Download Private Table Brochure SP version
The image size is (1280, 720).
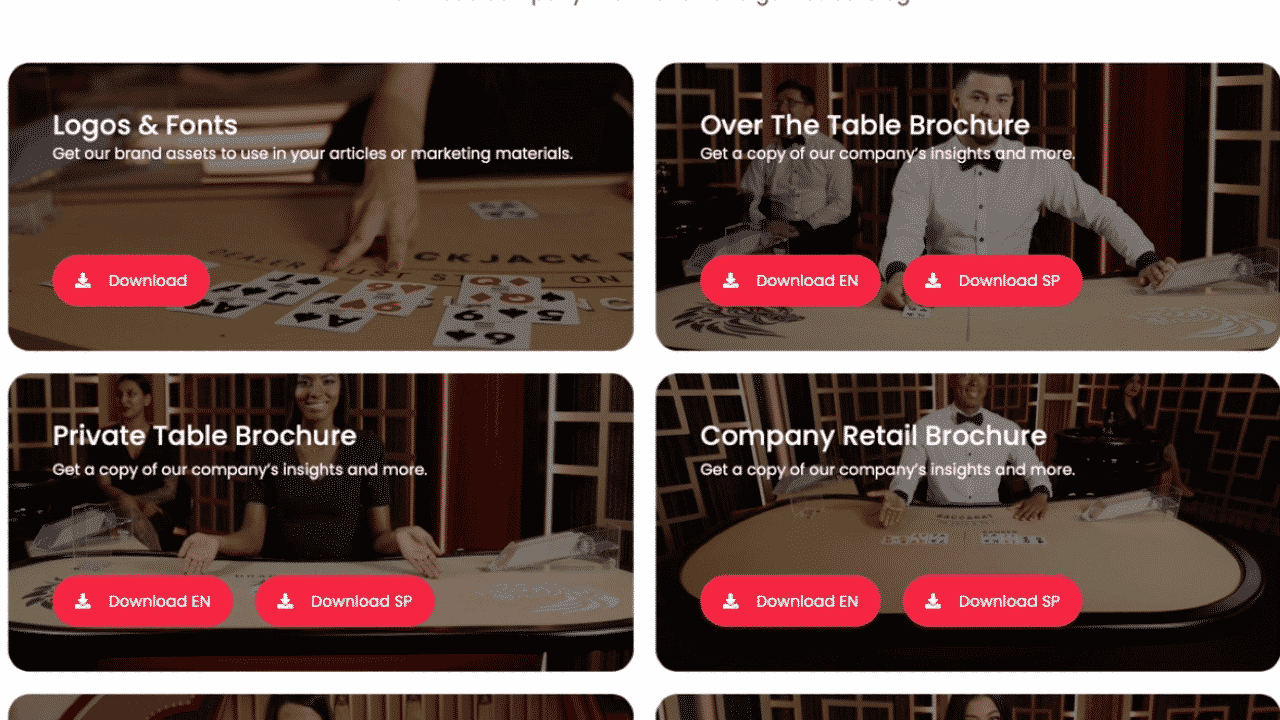coord(345,601)
